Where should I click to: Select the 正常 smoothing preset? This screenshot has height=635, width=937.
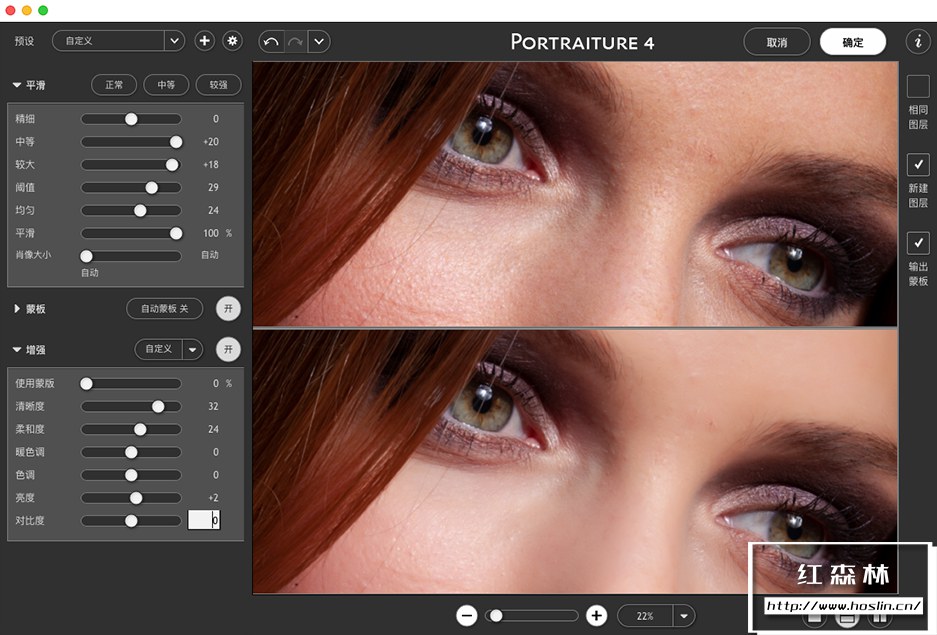coord(114,85)
